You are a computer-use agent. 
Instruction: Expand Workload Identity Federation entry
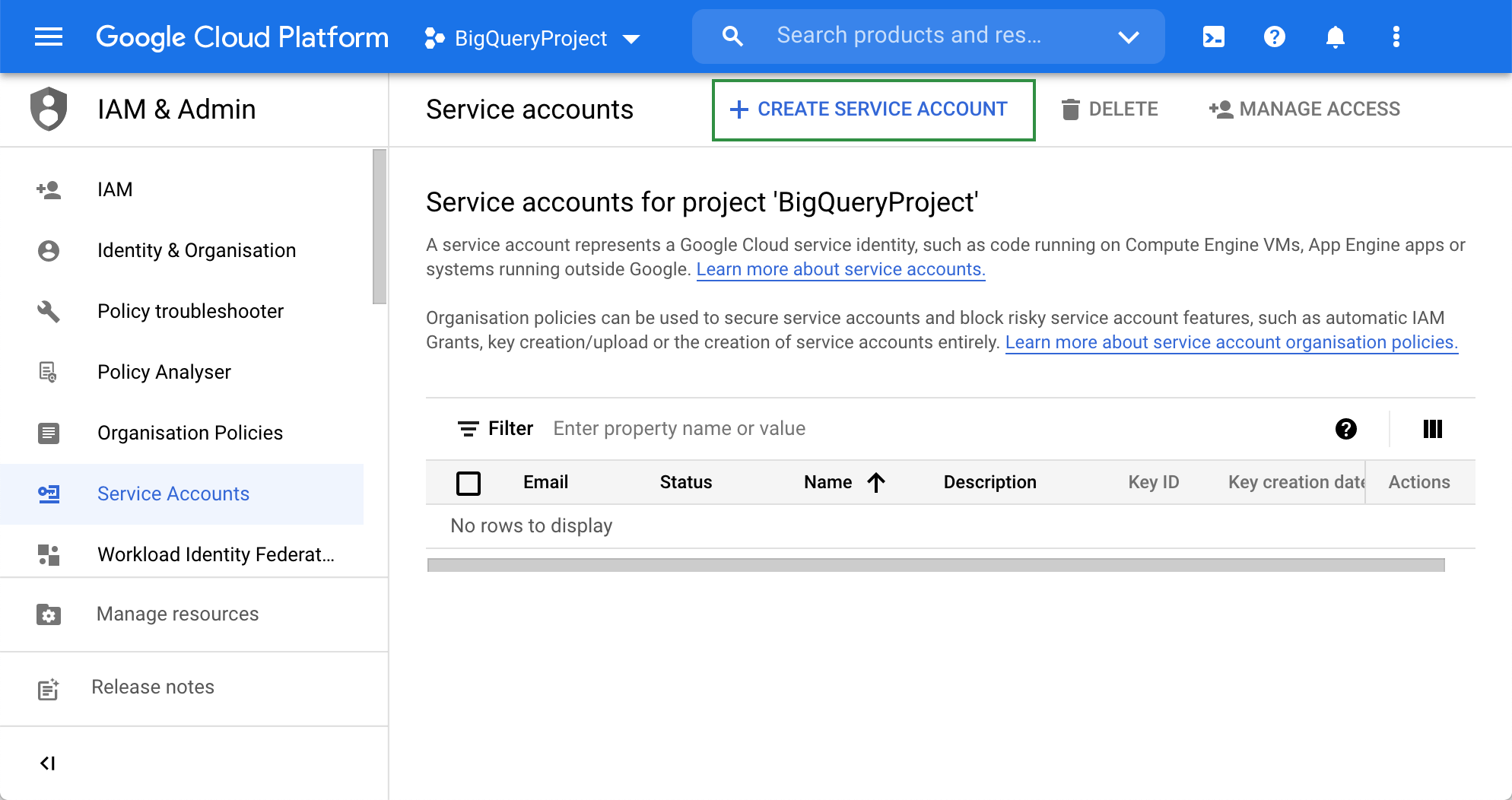(x=215, y=554)
